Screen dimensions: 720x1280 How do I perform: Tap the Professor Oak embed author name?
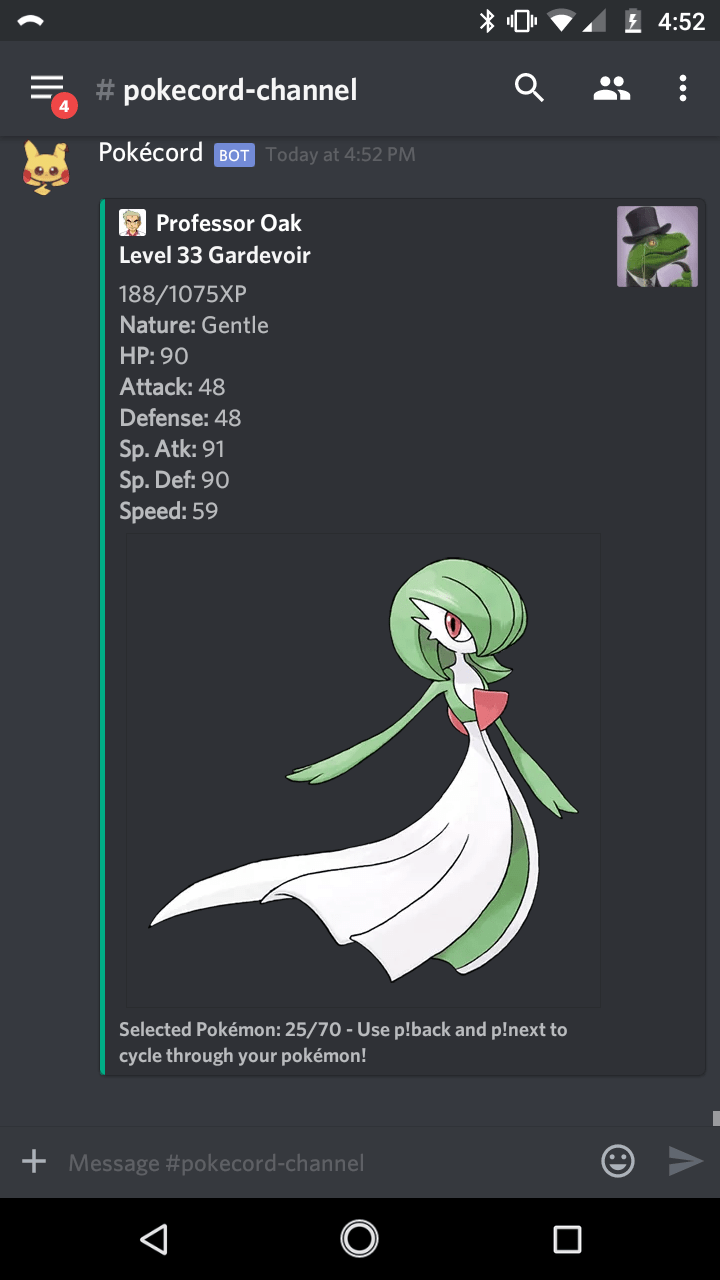tap(229, 223)
